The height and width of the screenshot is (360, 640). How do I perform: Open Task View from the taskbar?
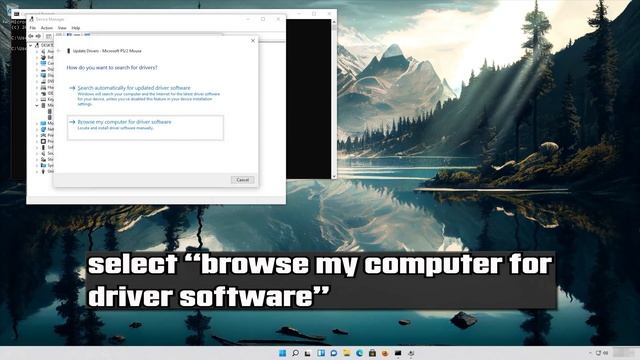pos(308,353)
